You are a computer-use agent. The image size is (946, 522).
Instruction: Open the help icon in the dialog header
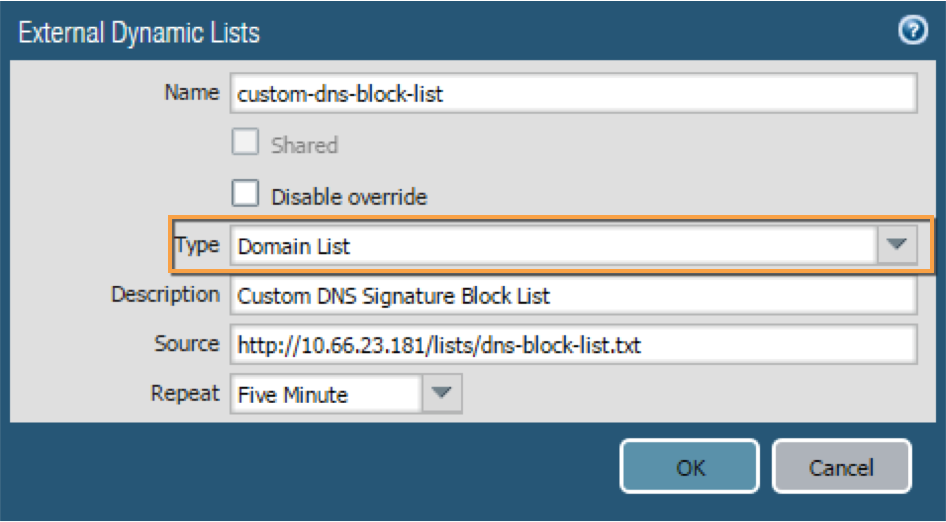click(x=912, y=32)
